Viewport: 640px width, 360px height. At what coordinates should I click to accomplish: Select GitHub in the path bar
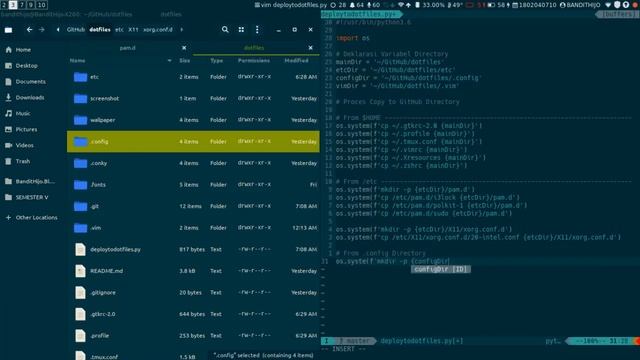[76, 30]
